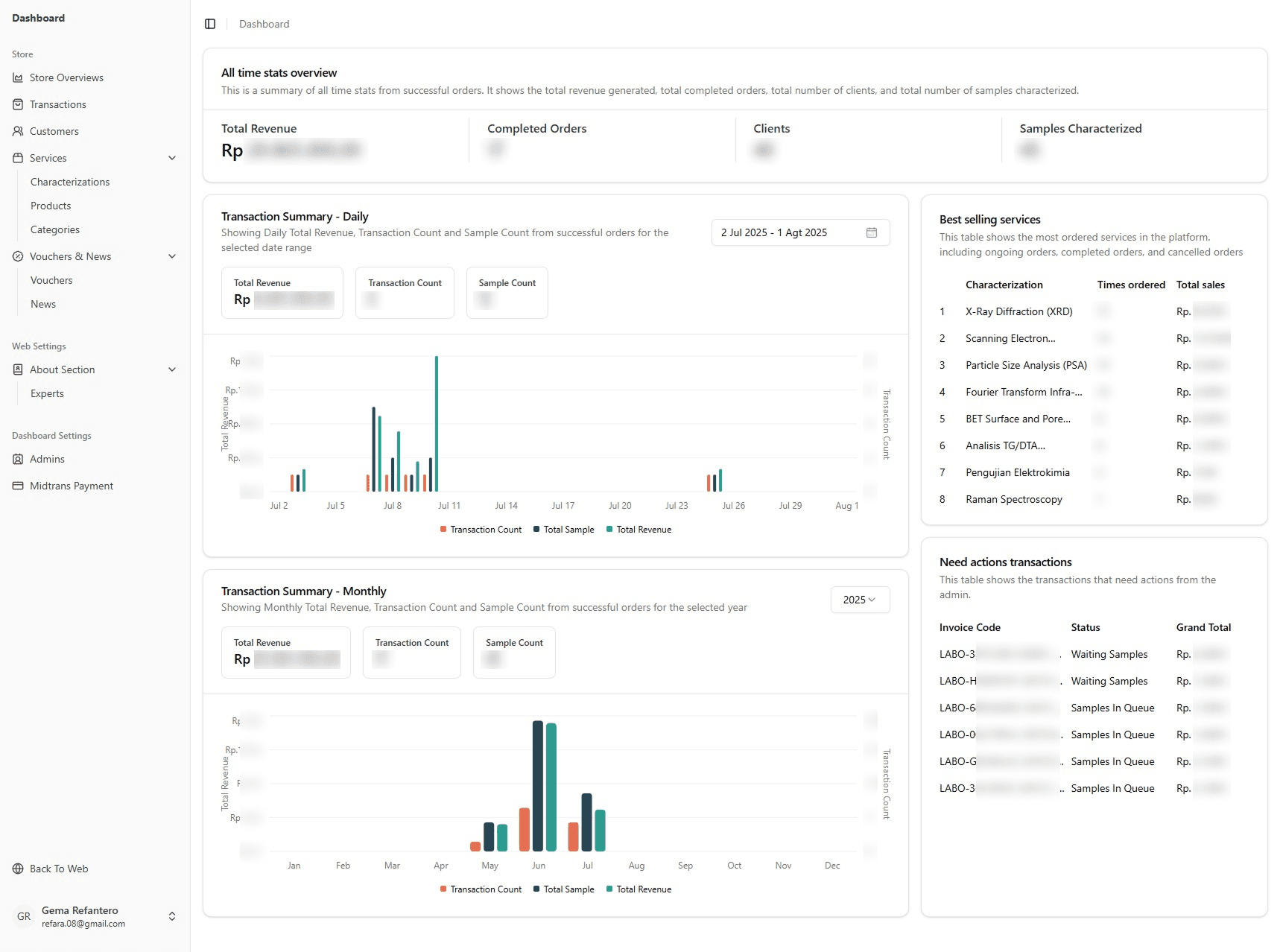This screenshot has width=1280, height=952.
Task: Collapse the Services menu chevron
Action: pos(172,158)
